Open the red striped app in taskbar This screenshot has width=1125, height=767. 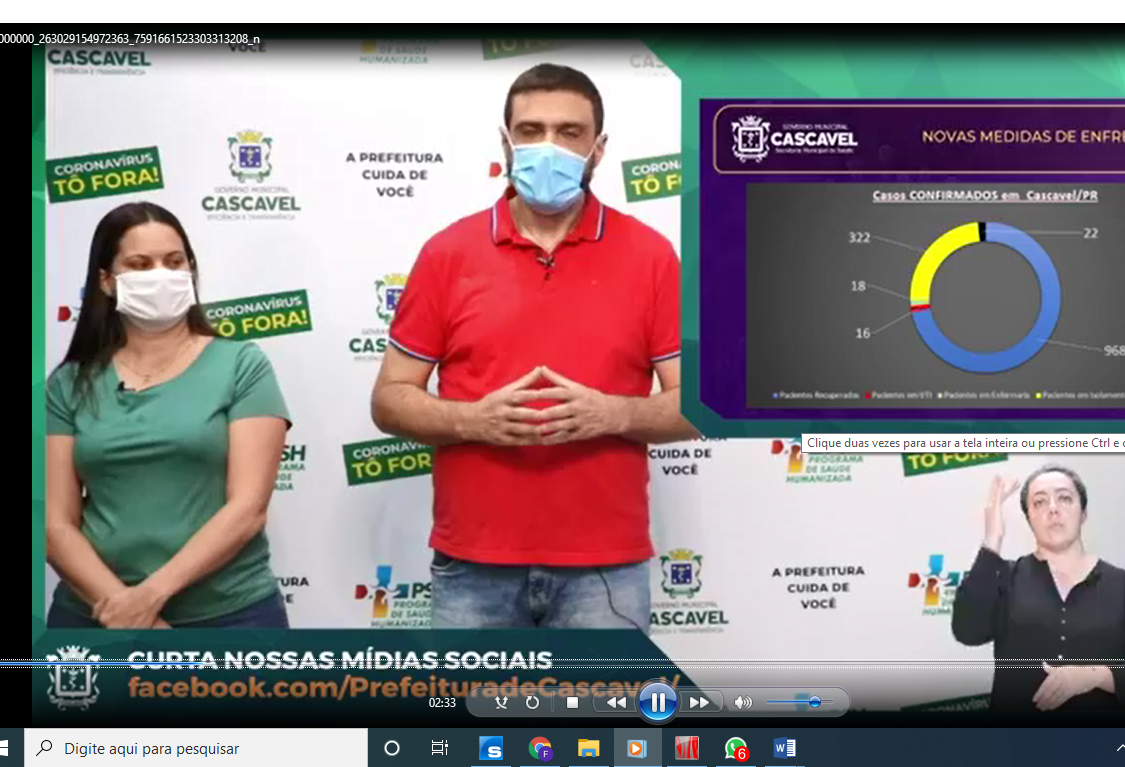pos(687,748)
